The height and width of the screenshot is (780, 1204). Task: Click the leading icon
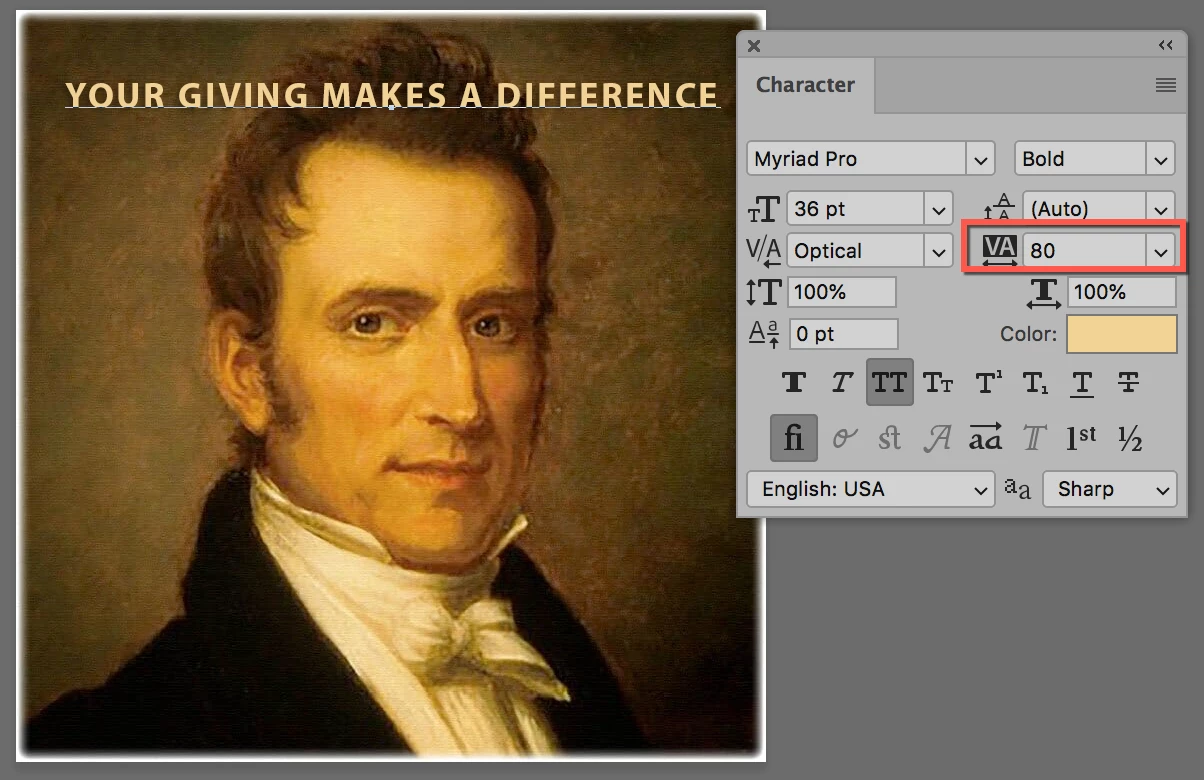coord(999,208)
